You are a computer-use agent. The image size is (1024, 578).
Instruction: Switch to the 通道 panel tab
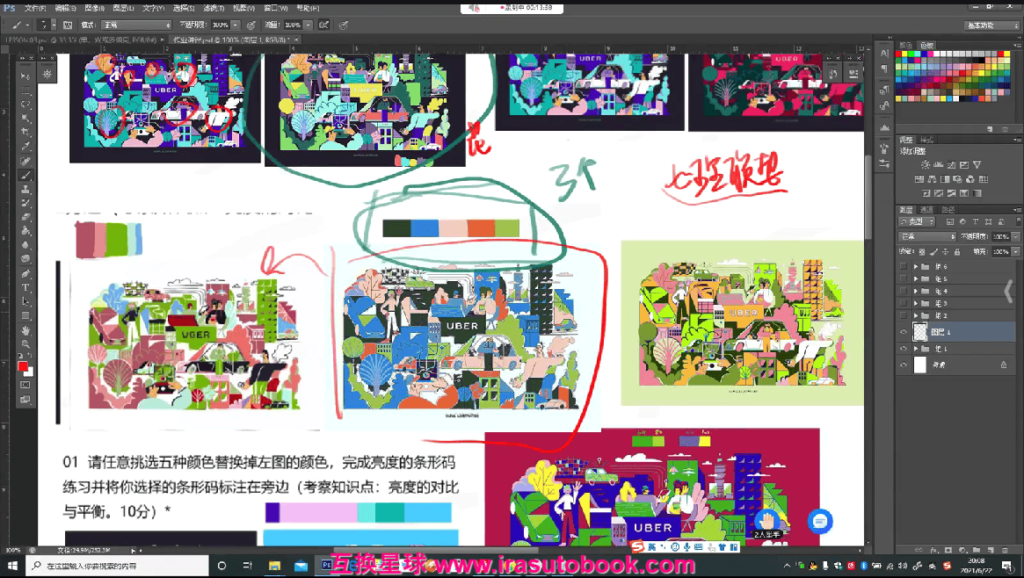927,210
